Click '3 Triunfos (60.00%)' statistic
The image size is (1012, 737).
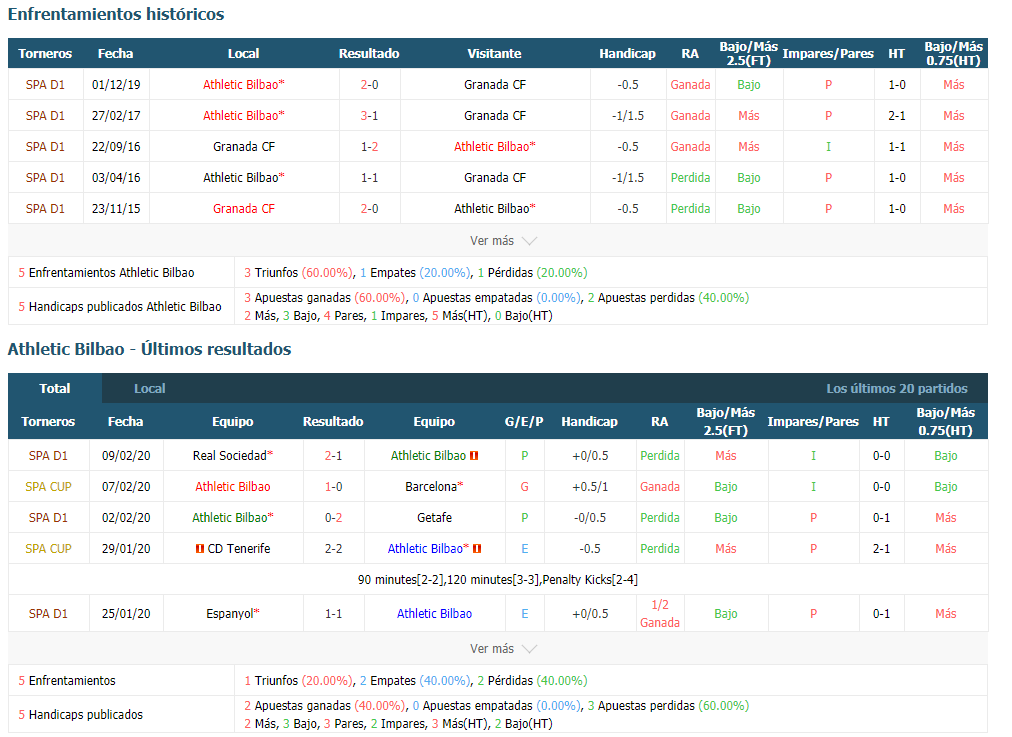[x=299, y=272]
